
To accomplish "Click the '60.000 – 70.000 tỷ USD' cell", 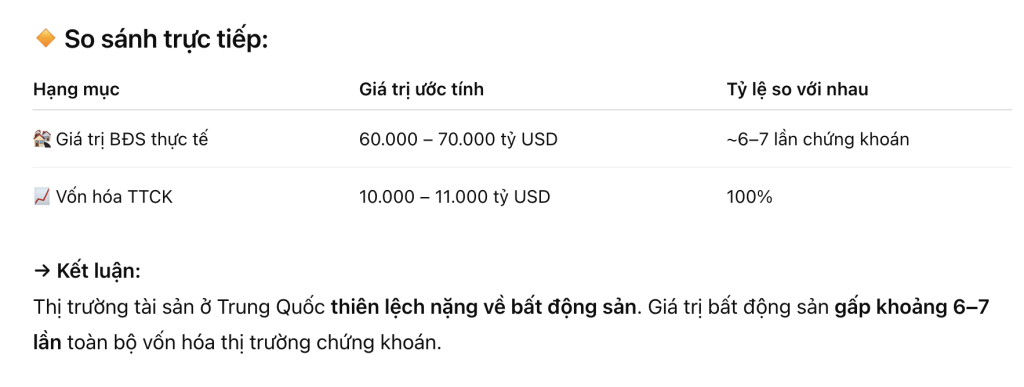I will click(458, 139).
